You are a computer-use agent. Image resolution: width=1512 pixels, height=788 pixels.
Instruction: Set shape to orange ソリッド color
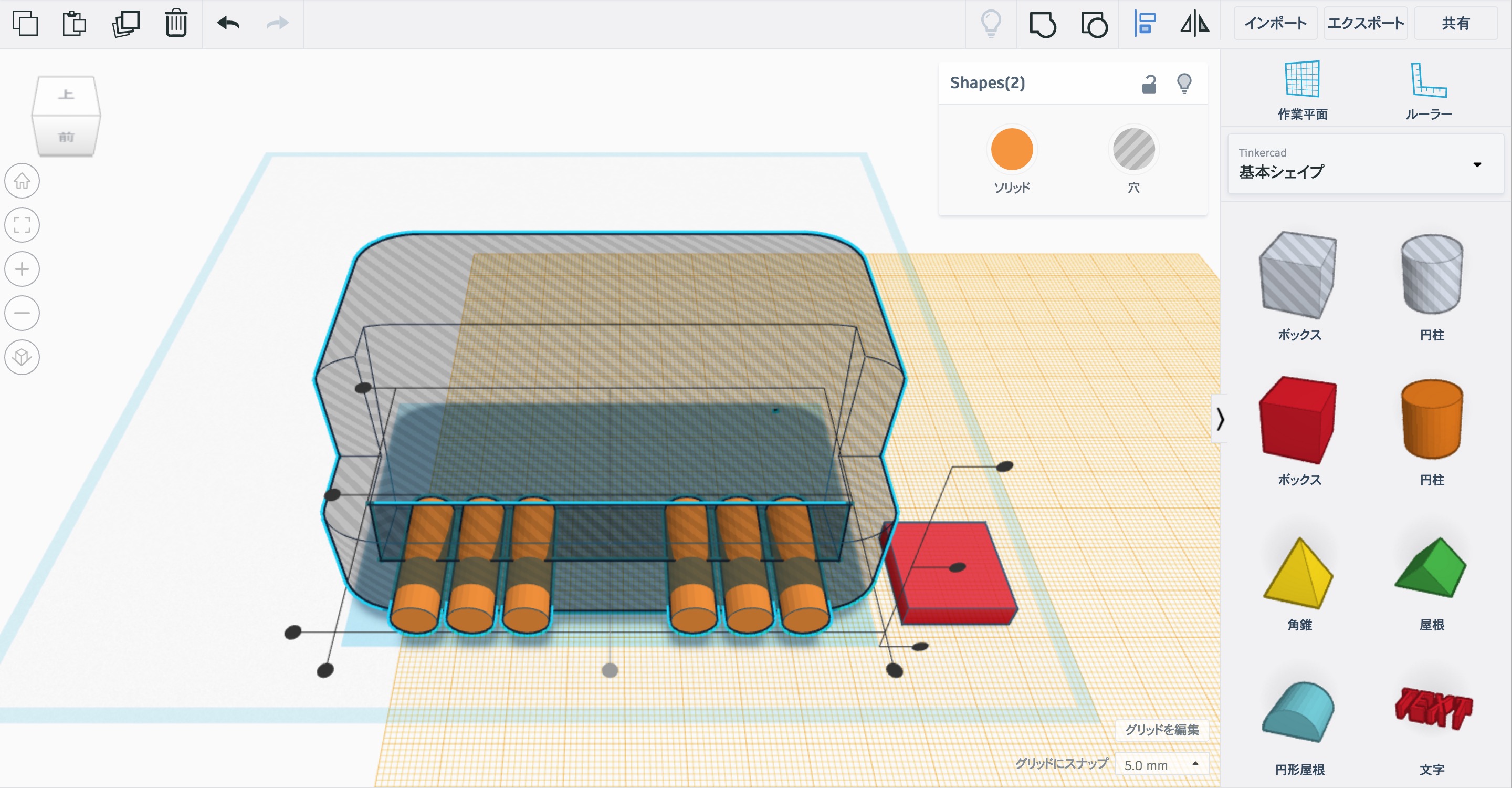pos(1011,149)
